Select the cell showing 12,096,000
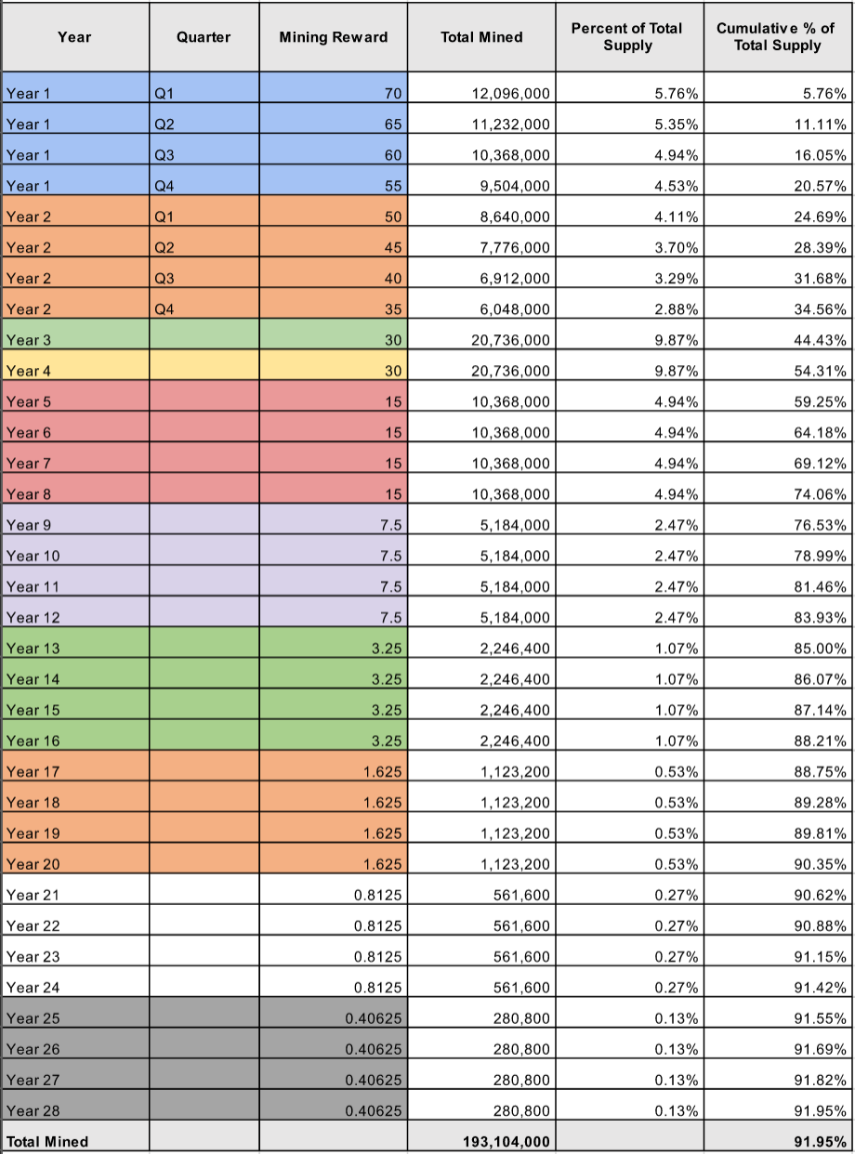Screen dimensions: 855x1154 pos(482,88)
